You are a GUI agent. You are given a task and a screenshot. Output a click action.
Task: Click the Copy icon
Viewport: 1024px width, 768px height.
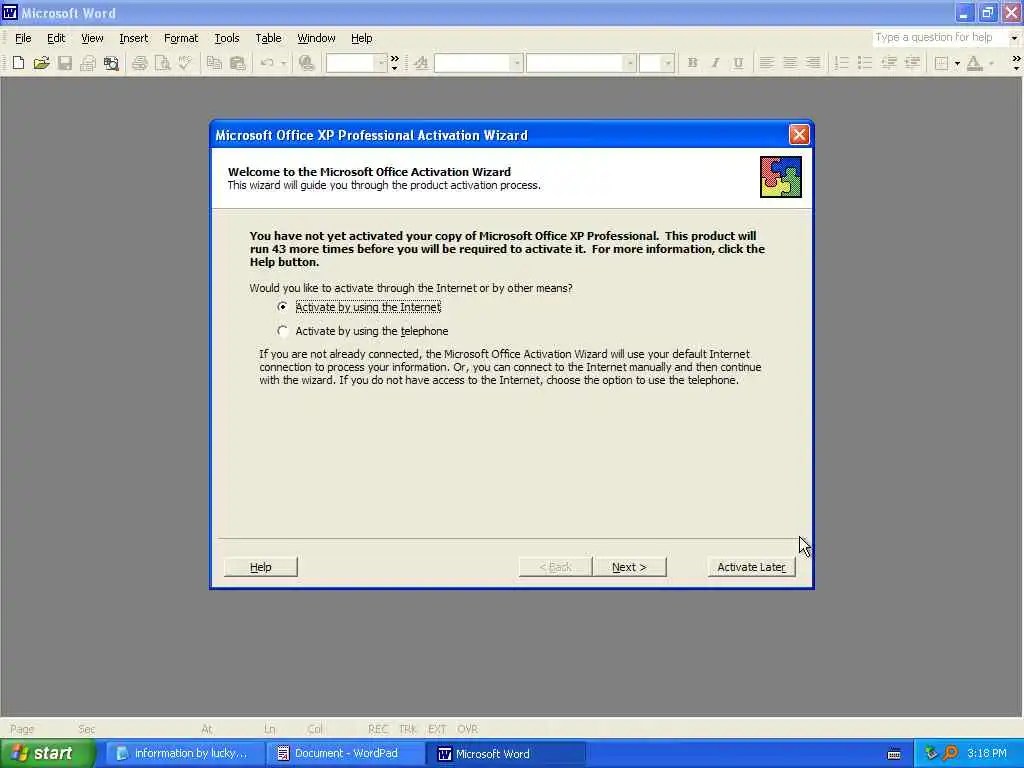point(214,63)
